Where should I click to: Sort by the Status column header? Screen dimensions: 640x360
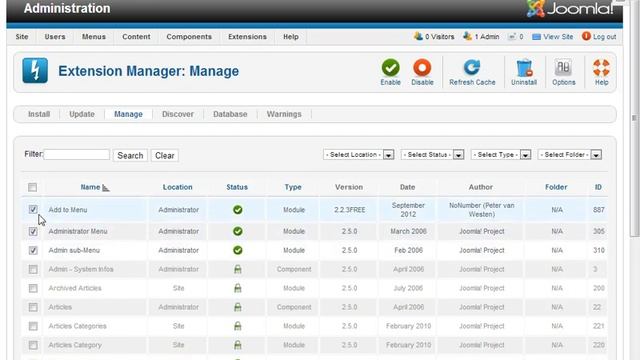(x=237, y=187)
